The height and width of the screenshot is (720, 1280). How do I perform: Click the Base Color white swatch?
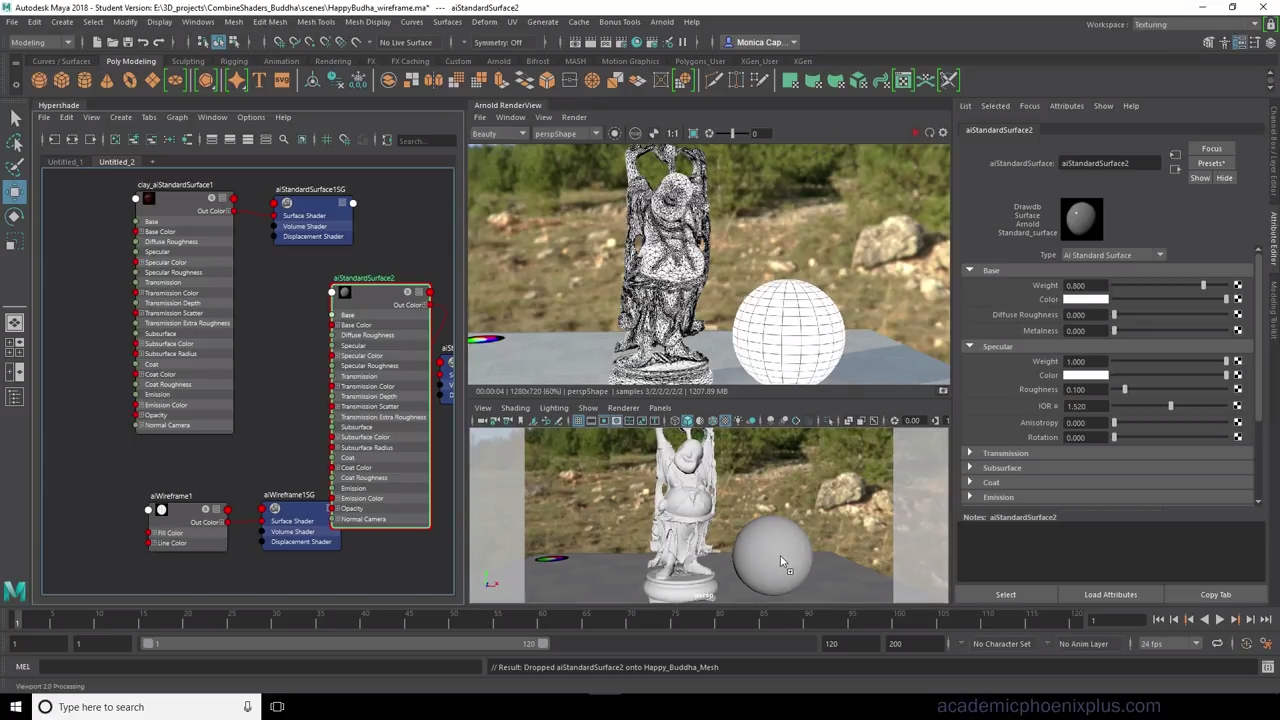1086,300
